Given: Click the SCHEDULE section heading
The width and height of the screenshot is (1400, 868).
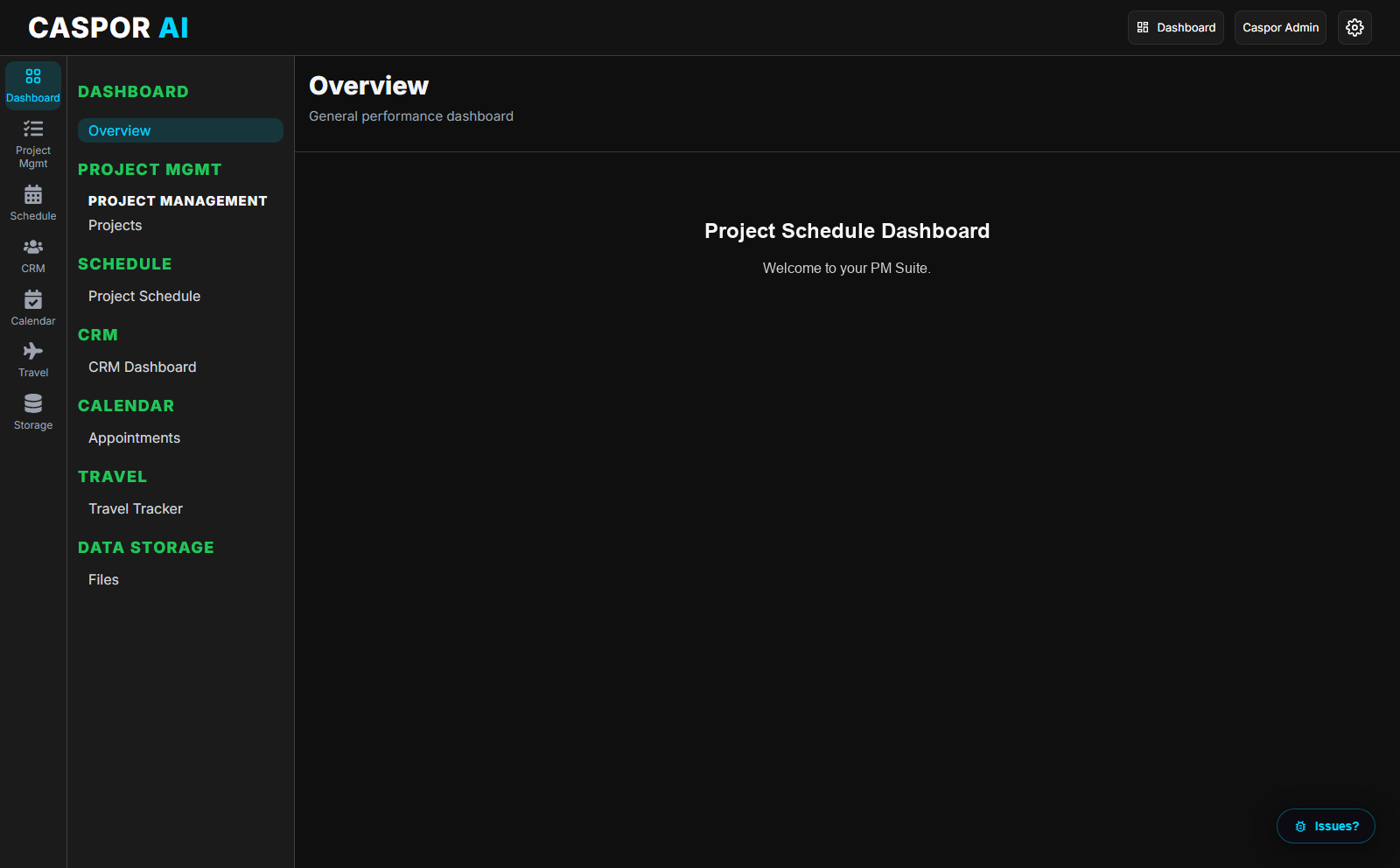Looking at the screenshot, I should tap(125, 264).
